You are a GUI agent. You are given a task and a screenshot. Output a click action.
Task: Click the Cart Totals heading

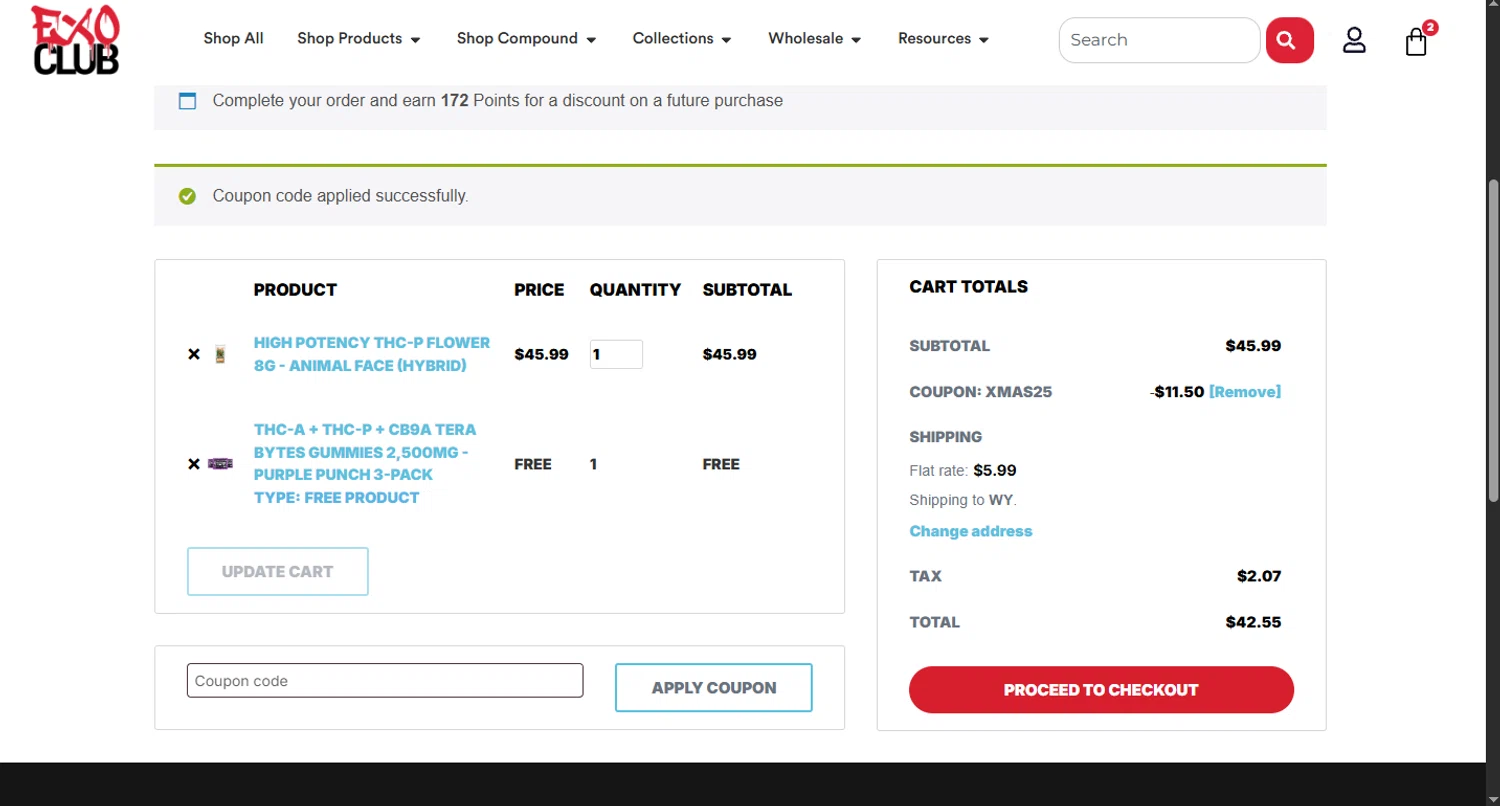[x=969, y=286]
